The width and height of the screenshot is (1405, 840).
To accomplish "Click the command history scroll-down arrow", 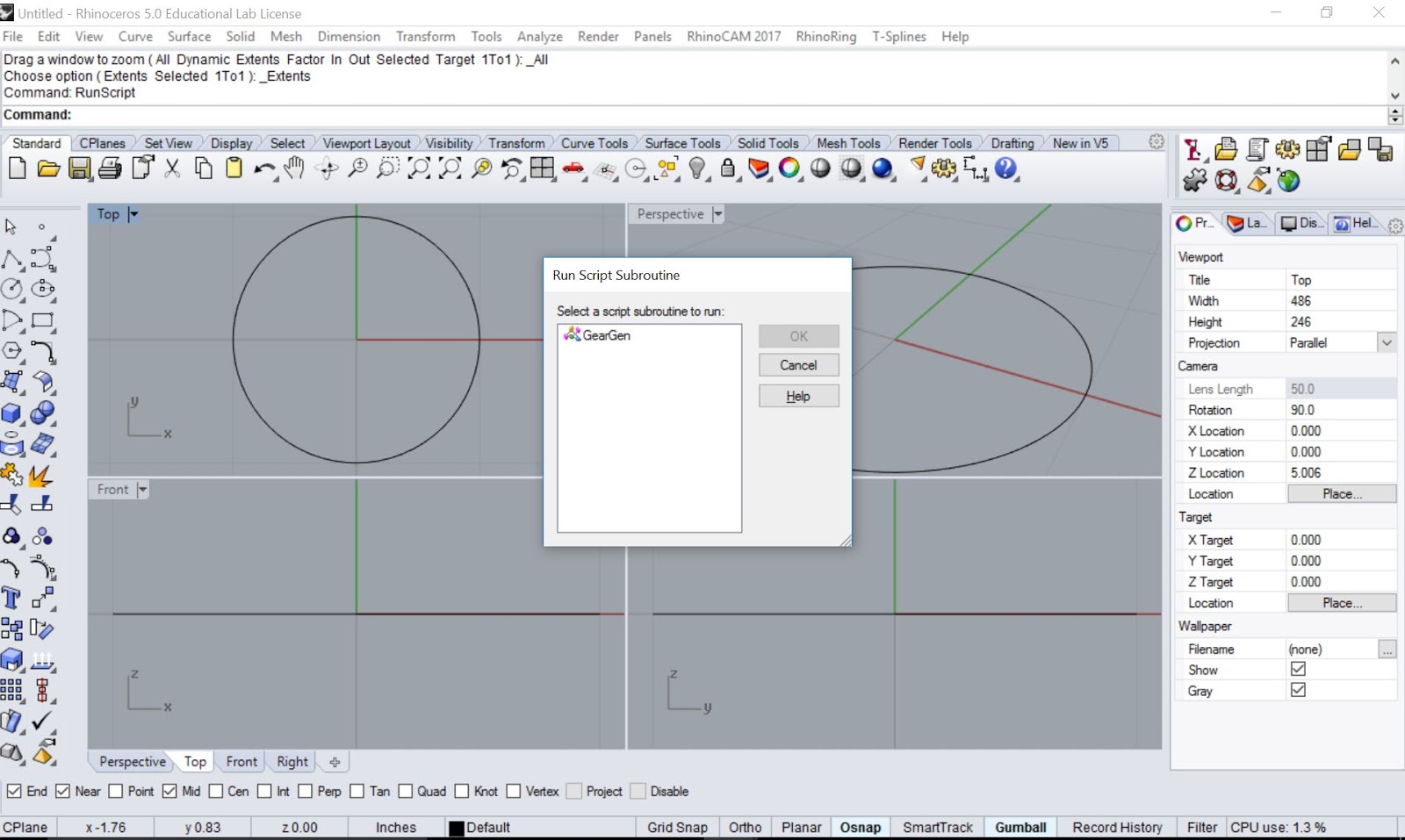I will tap(1394, 96).
